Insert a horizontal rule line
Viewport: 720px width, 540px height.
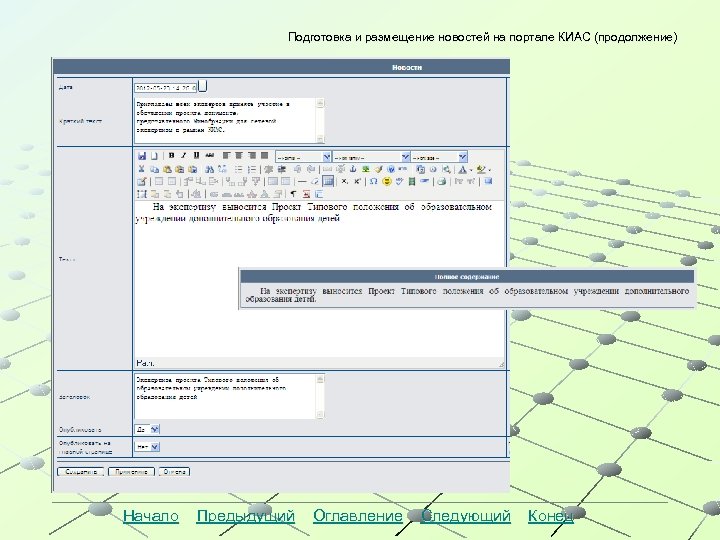pos(302,181)
